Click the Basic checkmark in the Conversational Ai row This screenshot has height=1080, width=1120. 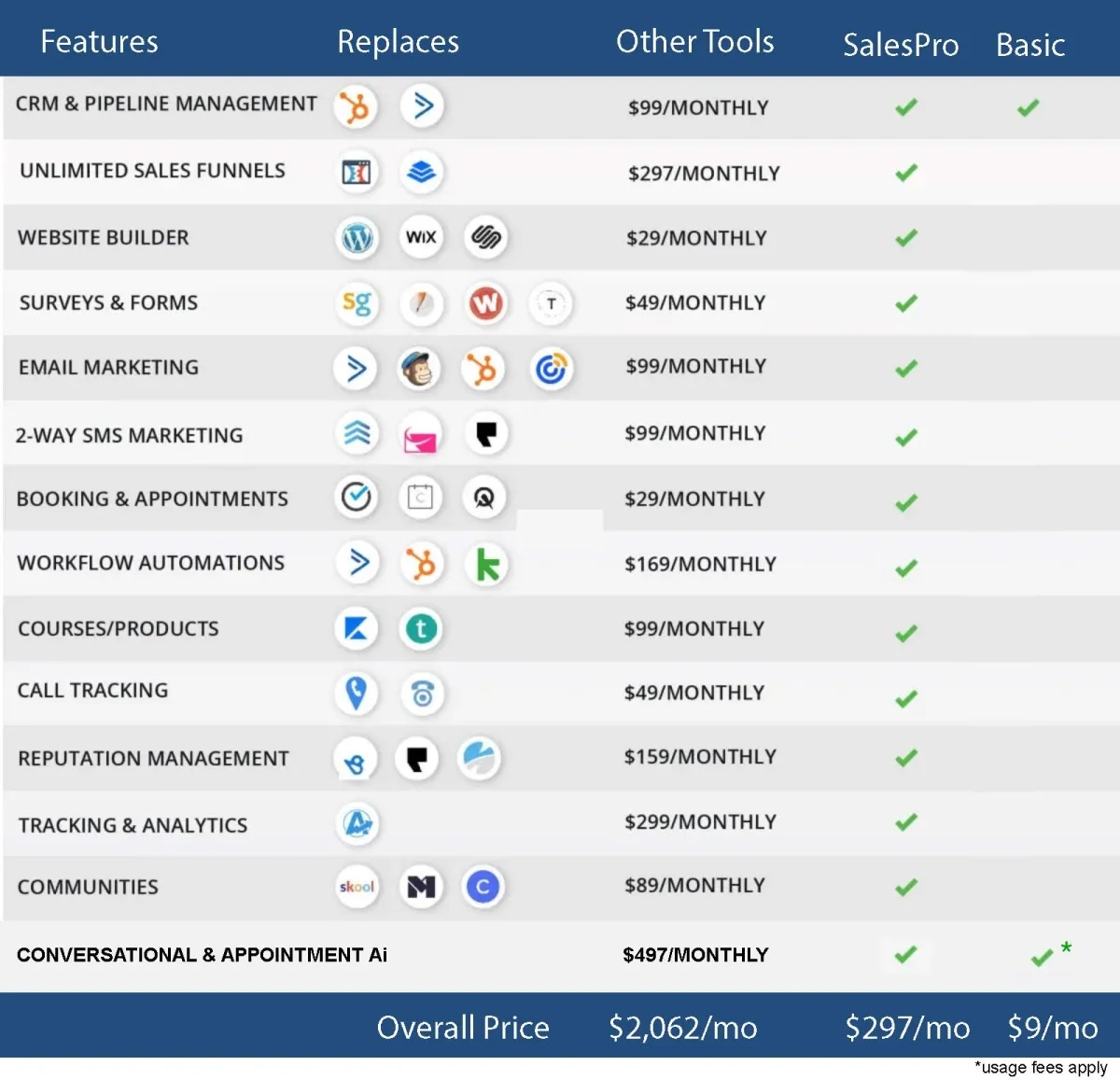click(1043, 957)
